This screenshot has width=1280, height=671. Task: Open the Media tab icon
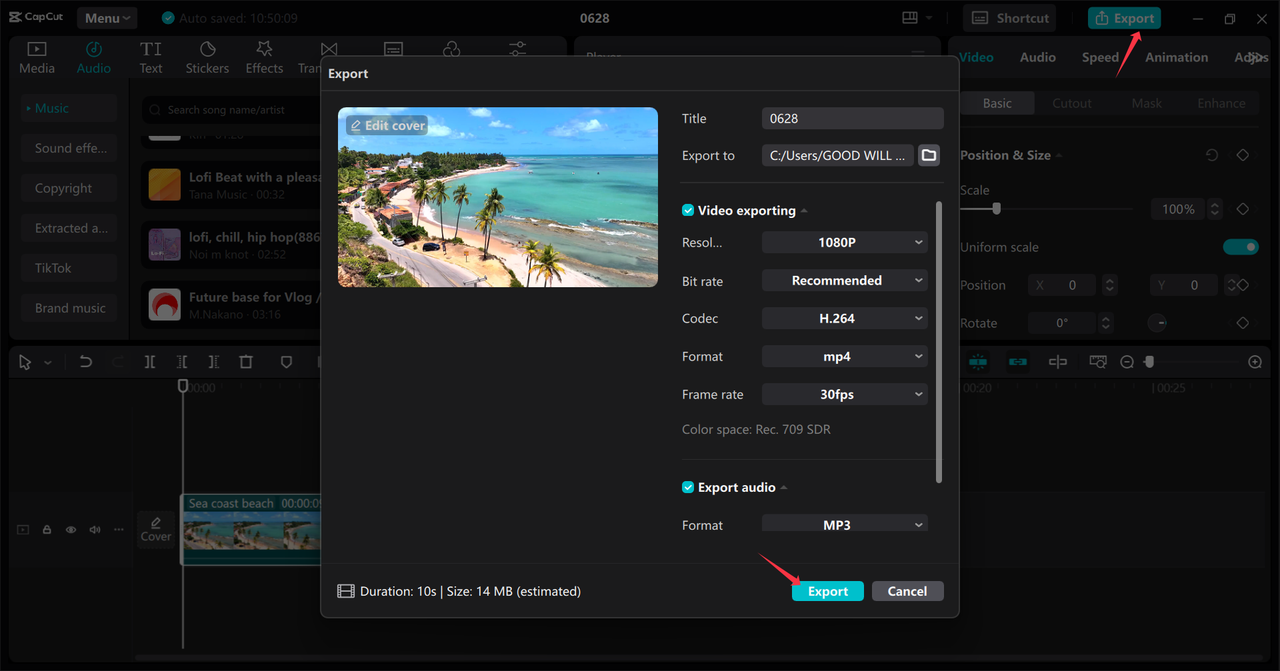pos(37,49)
